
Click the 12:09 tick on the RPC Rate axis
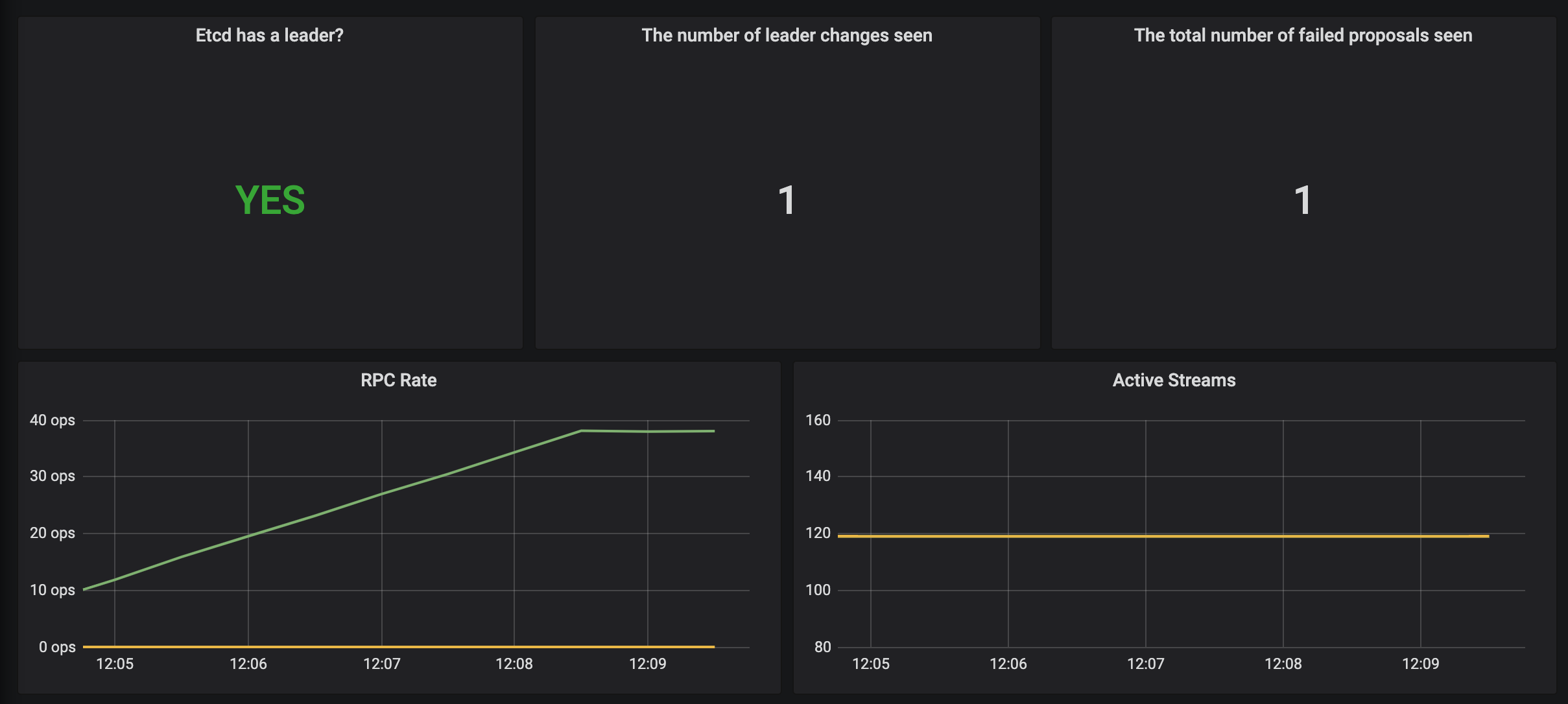pos(647,664)
